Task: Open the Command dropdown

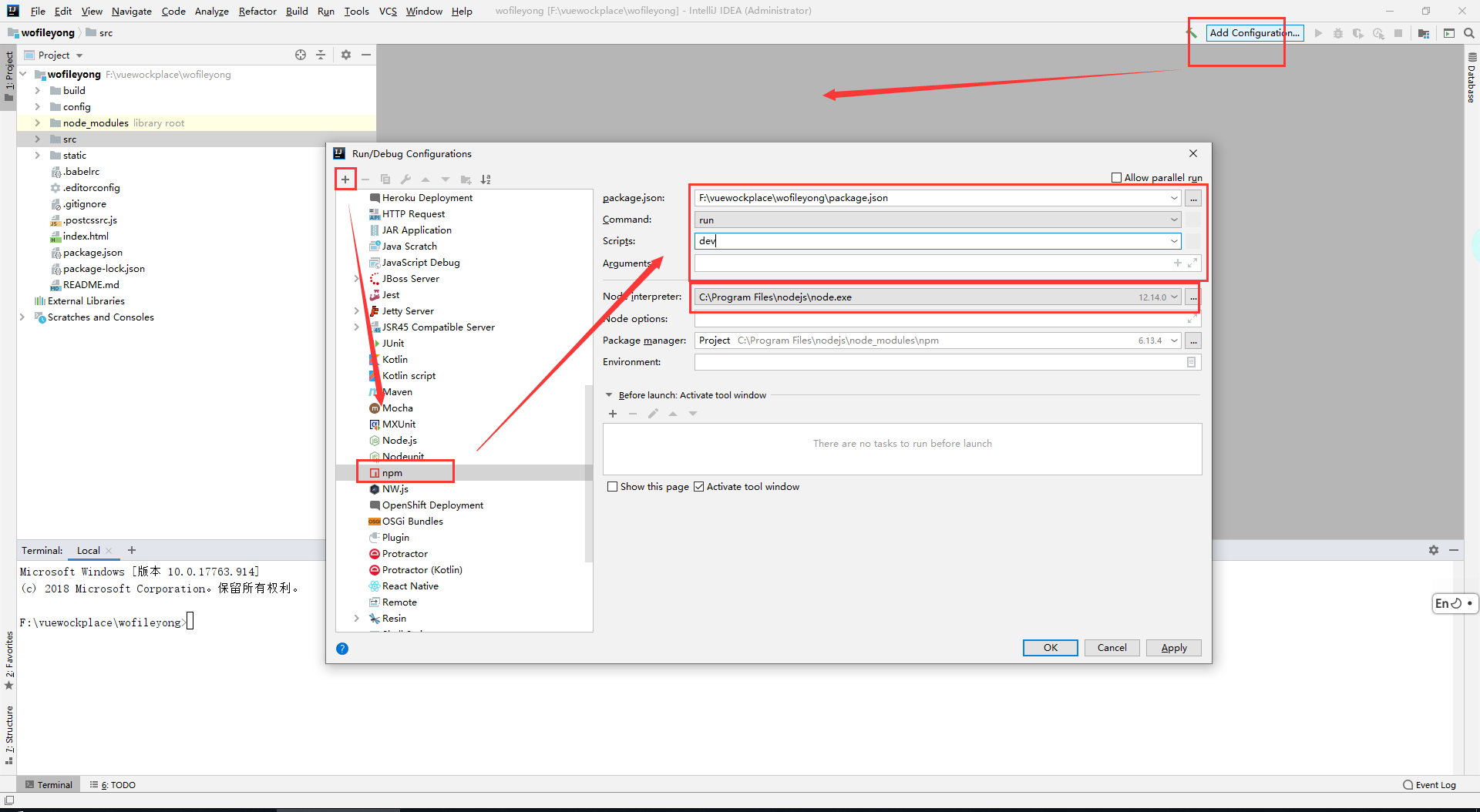Action: click(x=1174, y=220)
